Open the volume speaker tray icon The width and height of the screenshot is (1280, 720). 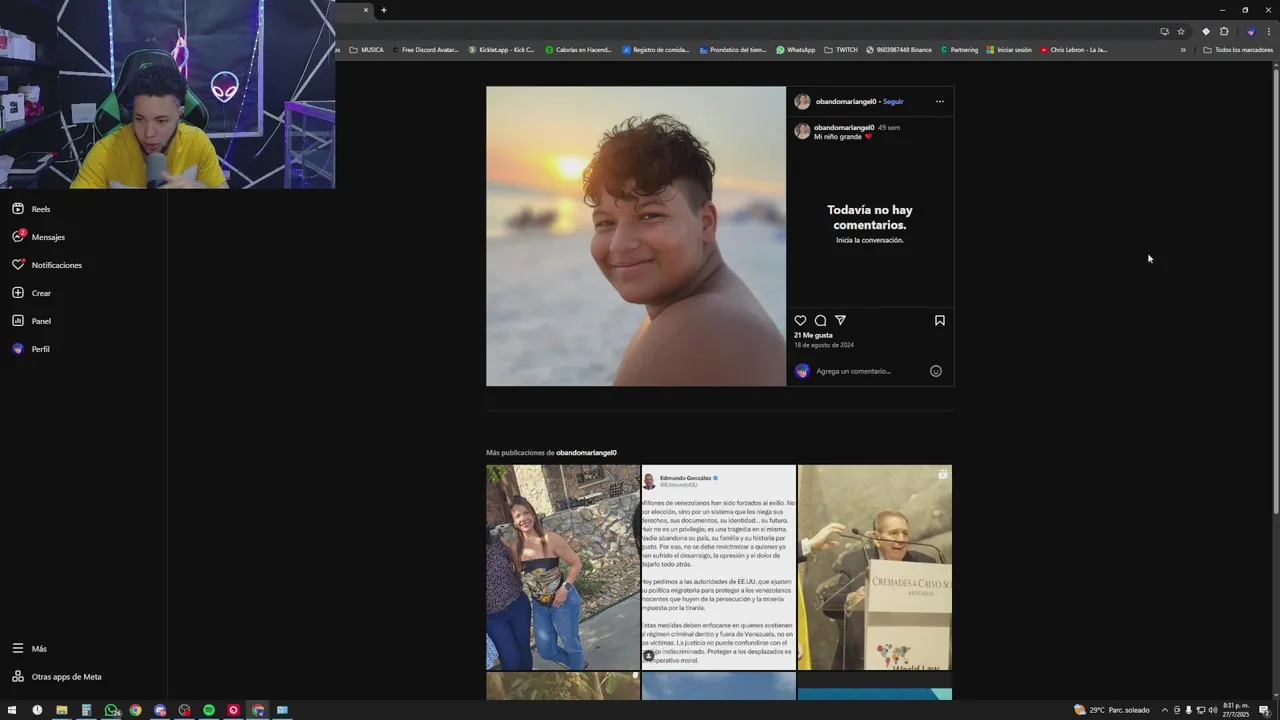click(x=1212, y=710)
